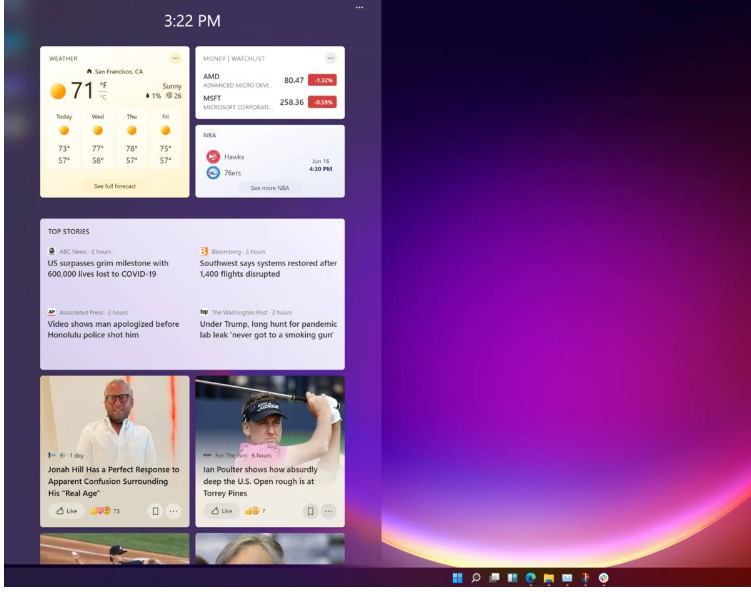751x601 pixels.
Task: Open AMD stock row in watchlist
Action: [270, 80]
